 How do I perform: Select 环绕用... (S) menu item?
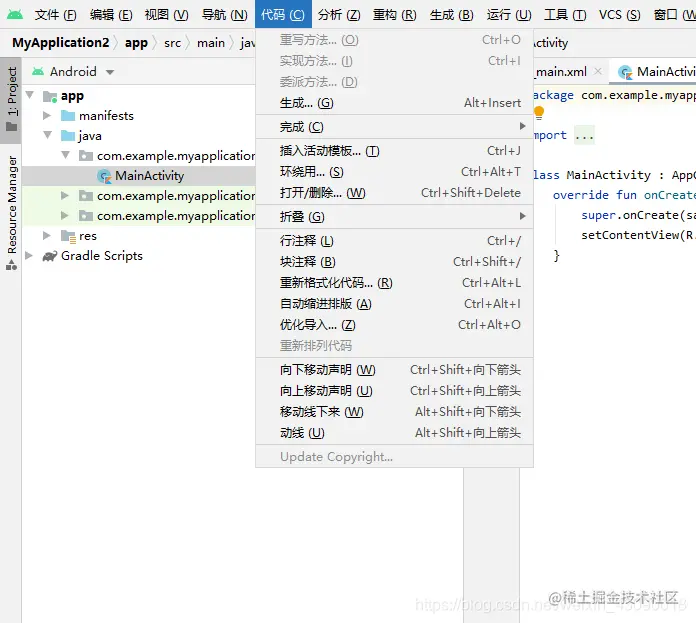394,172
